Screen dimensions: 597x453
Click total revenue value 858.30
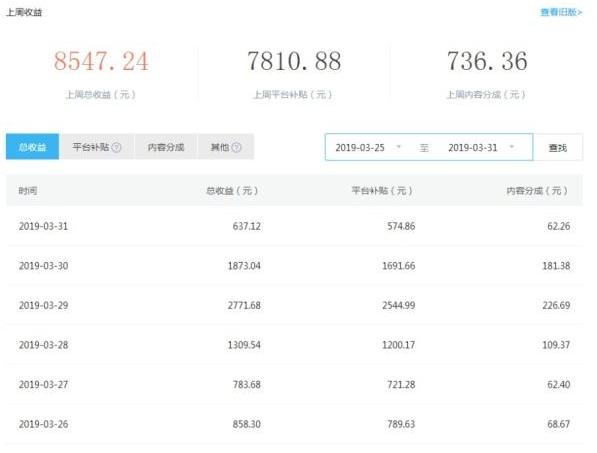point(247,424)
